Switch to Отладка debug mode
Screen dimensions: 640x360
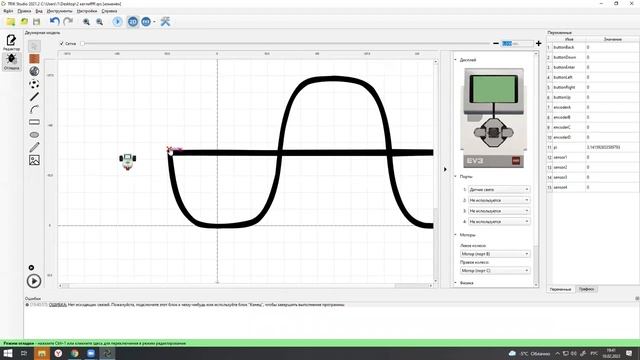11,61
